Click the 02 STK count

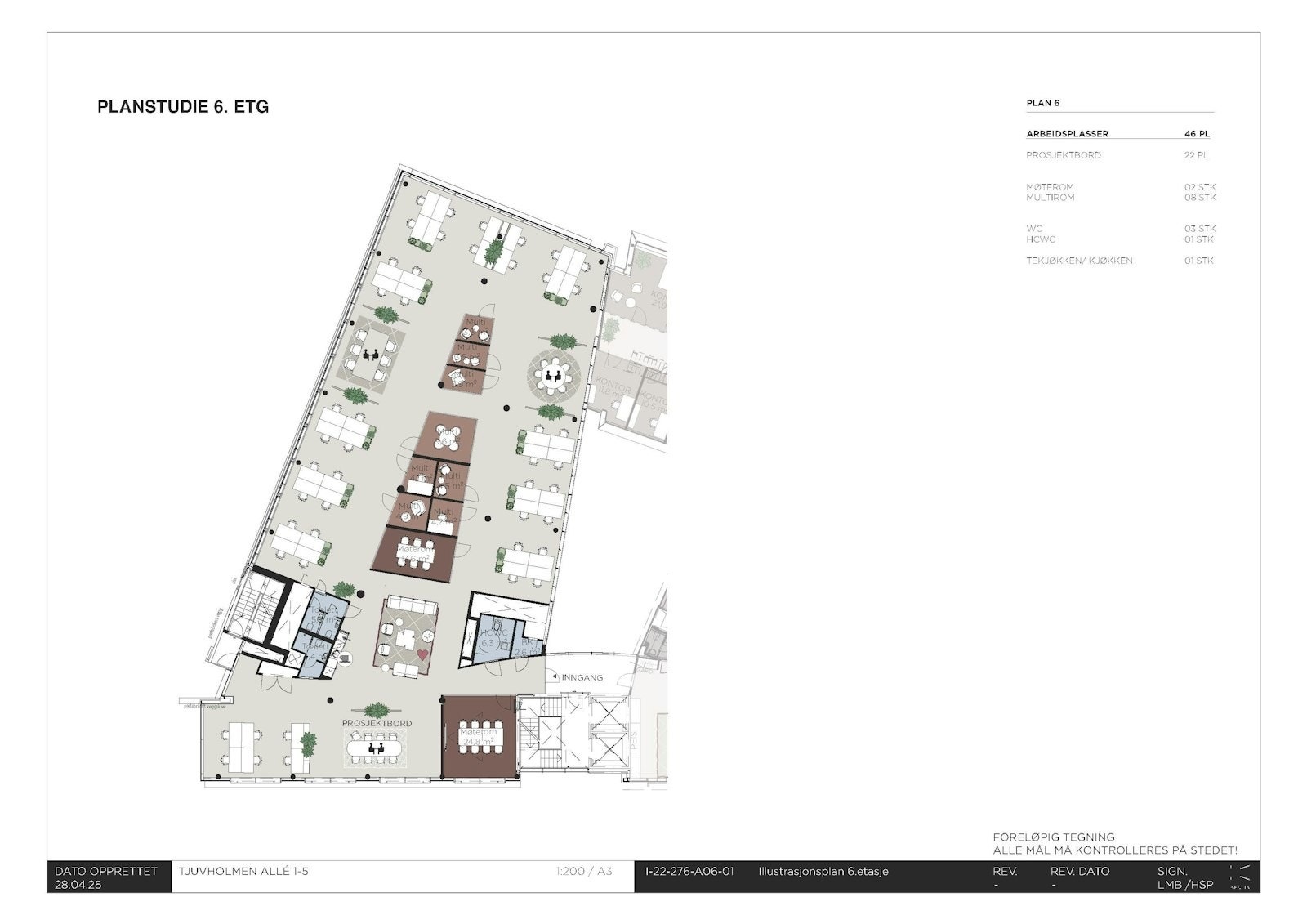point(1200,187)
